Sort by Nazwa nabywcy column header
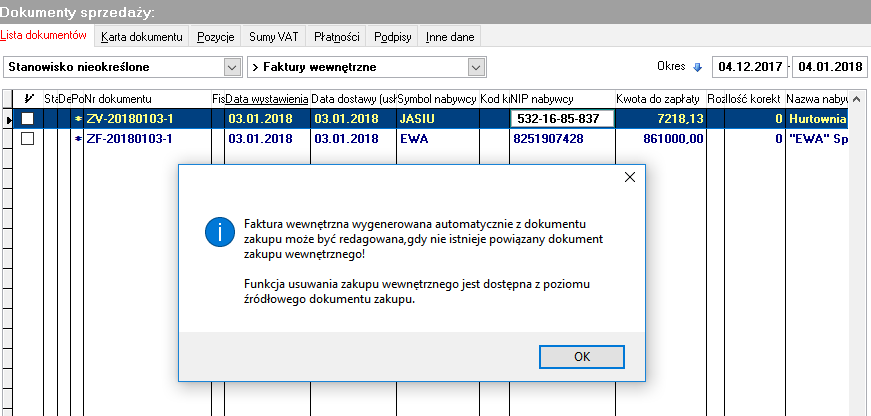The height and width of the screenshot is (416, 871). click(817, 99)
